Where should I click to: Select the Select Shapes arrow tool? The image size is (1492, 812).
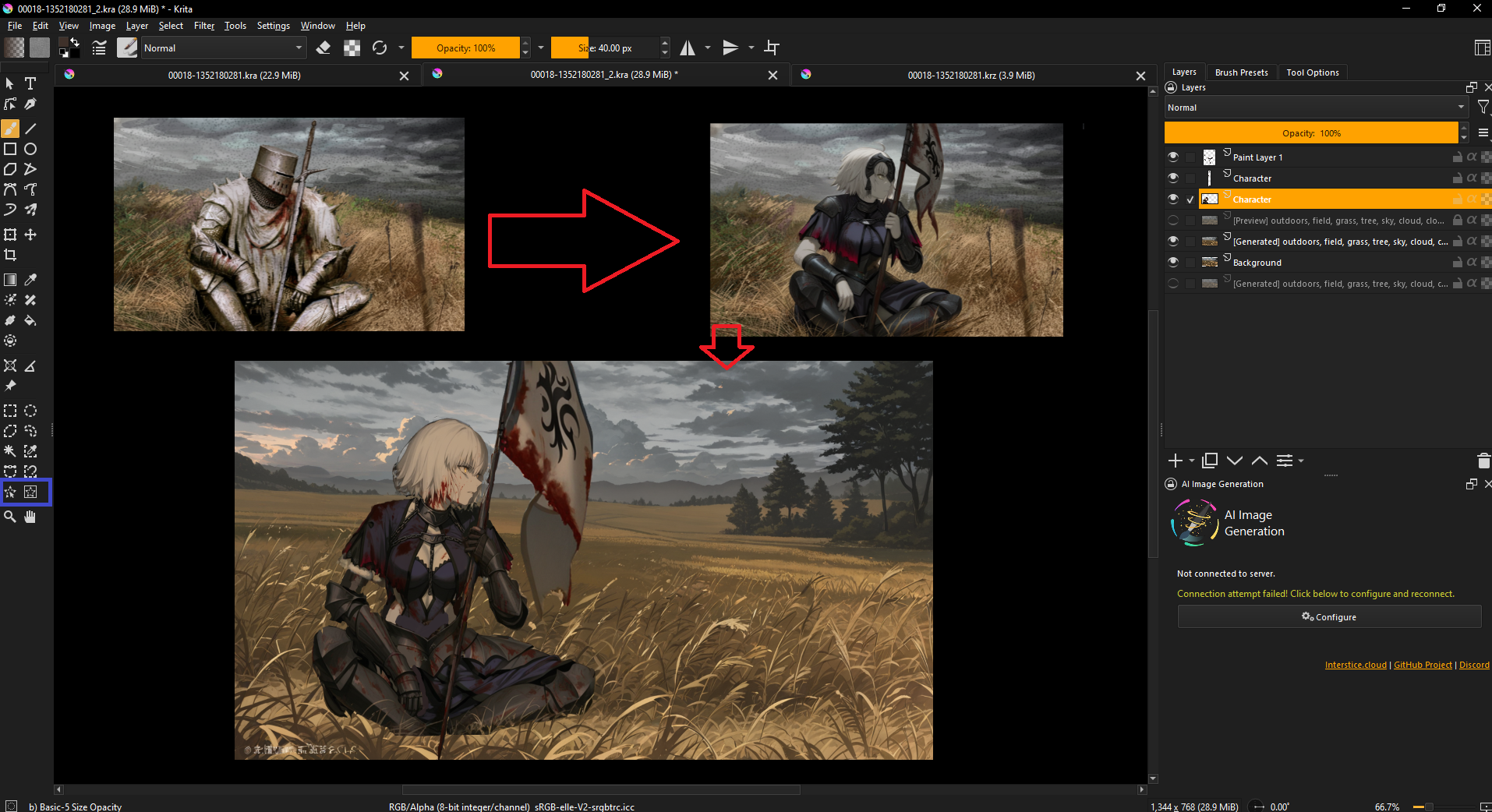[10, 83]
